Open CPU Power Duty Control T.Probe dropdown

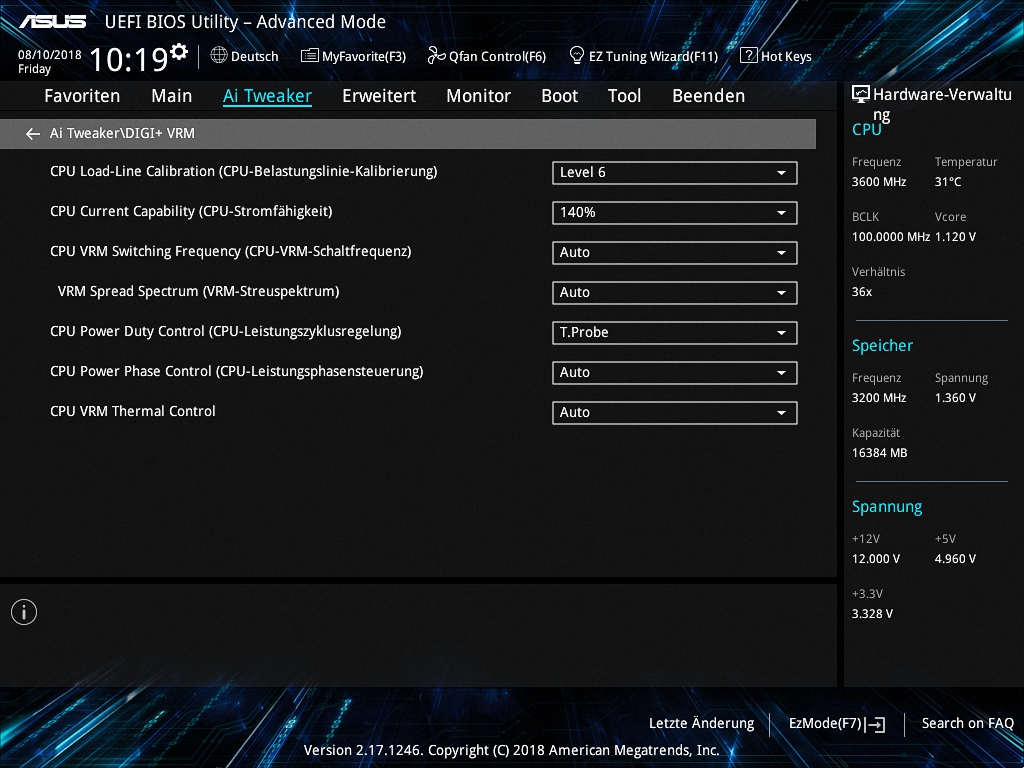coord(675,332)
